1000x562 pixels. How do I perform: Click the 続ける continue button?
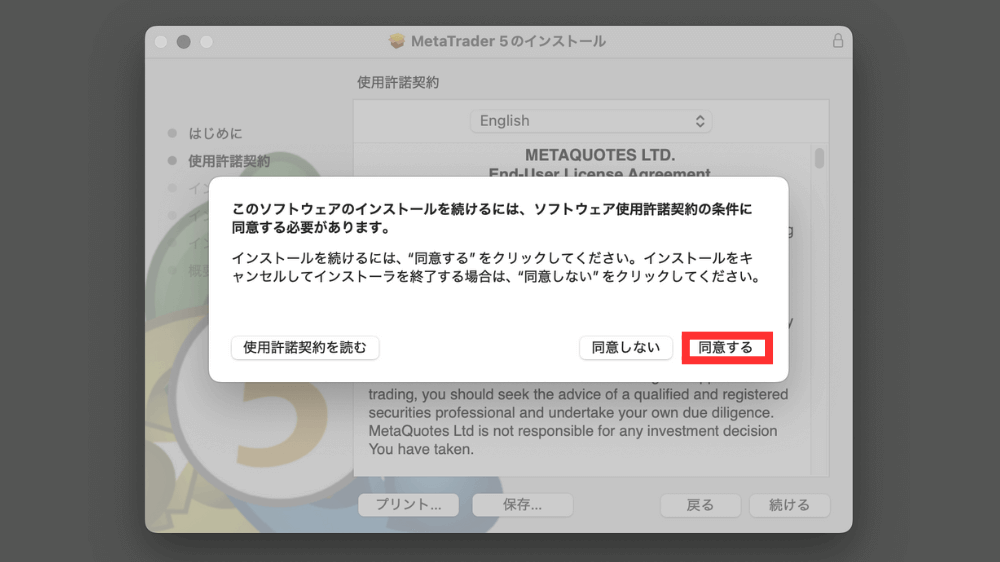tap(790, 505)
